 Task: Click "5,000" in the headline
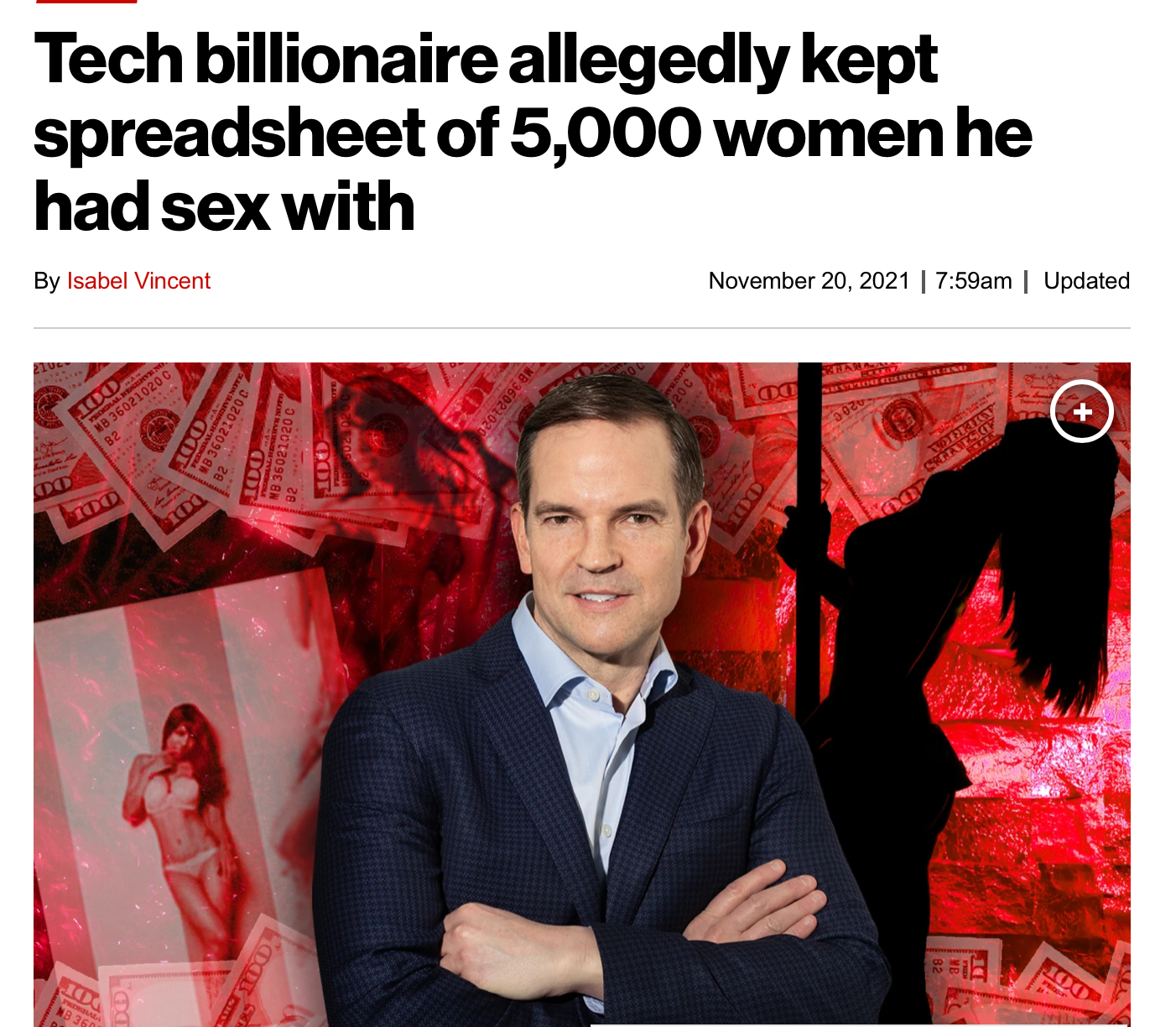tap(605, 134)
